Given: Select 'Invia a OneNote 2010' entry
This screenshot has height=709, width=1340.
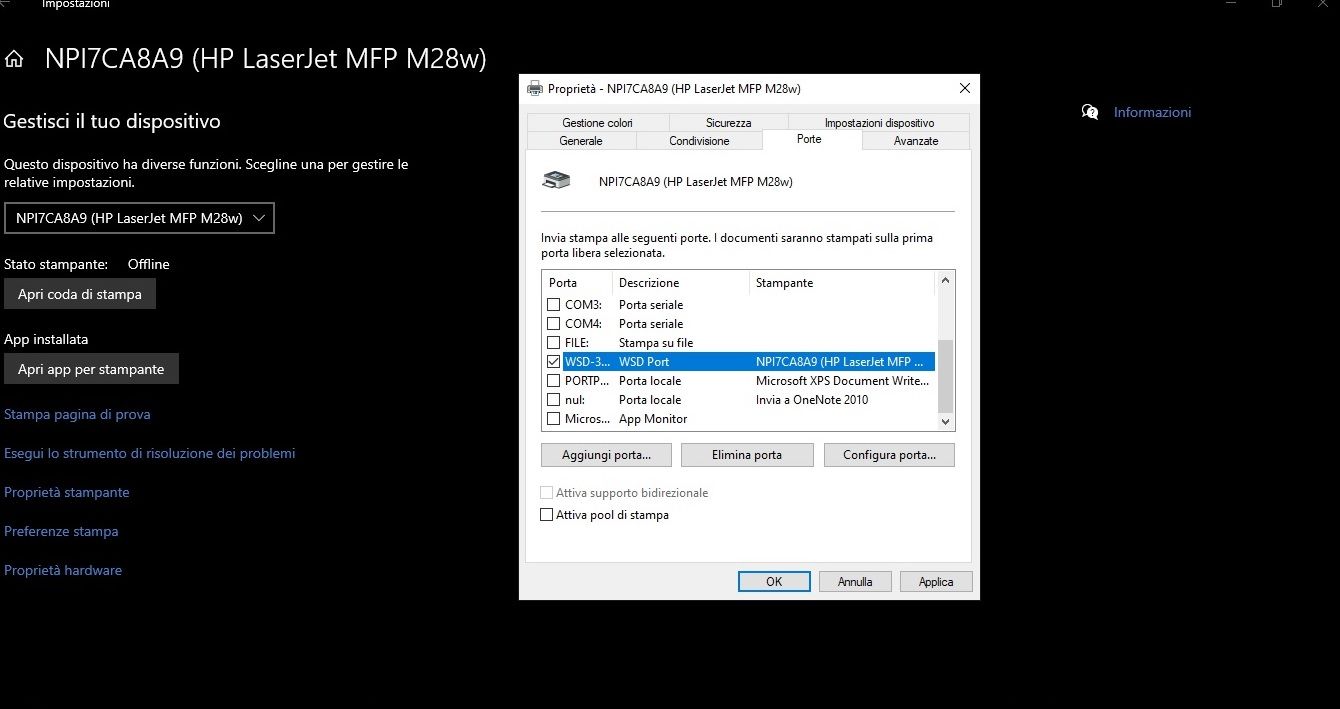Looking at the screenshot, I should (x=812, y=400).
